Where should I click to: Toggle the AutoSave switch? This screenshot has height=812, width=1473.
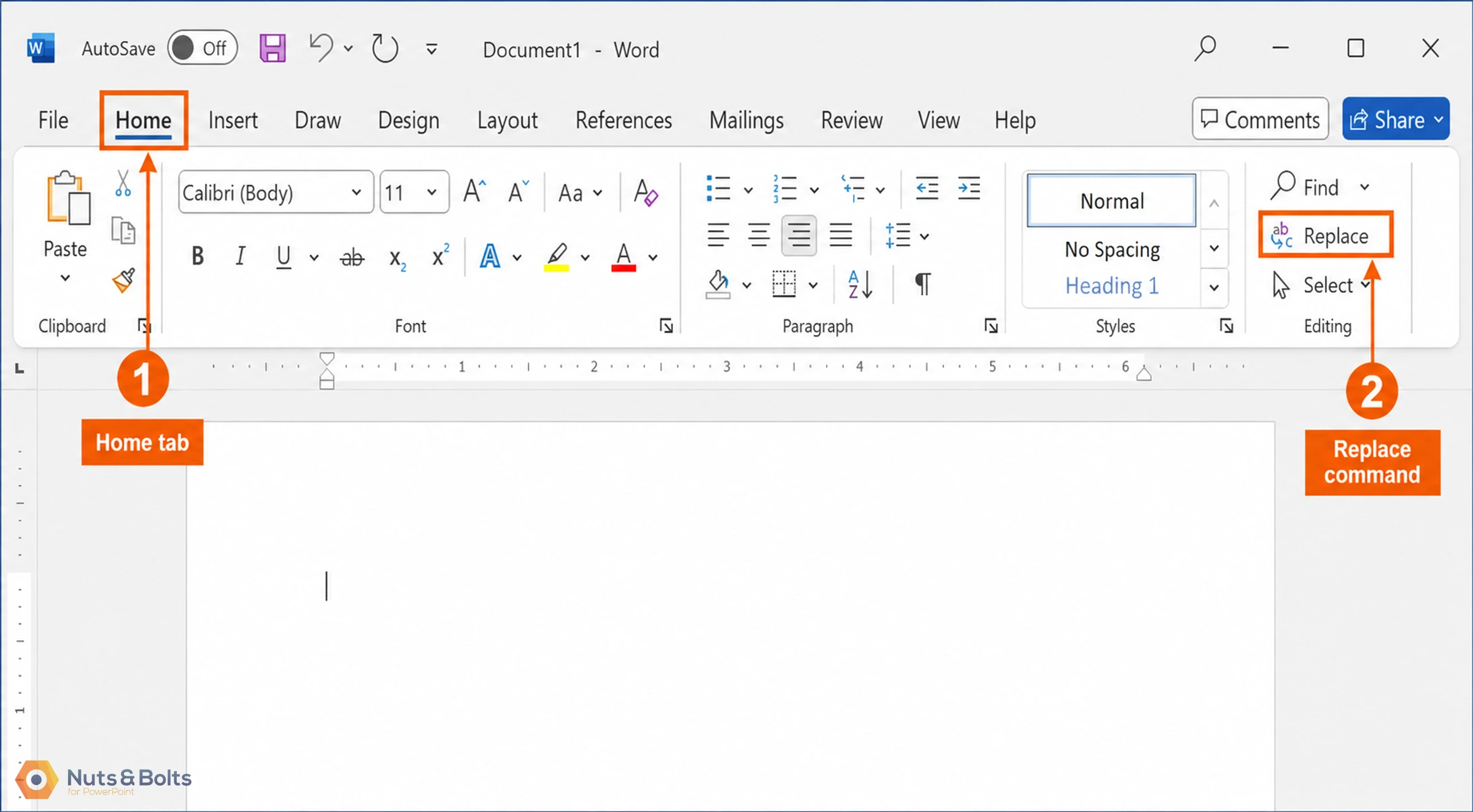click(202, 48)
